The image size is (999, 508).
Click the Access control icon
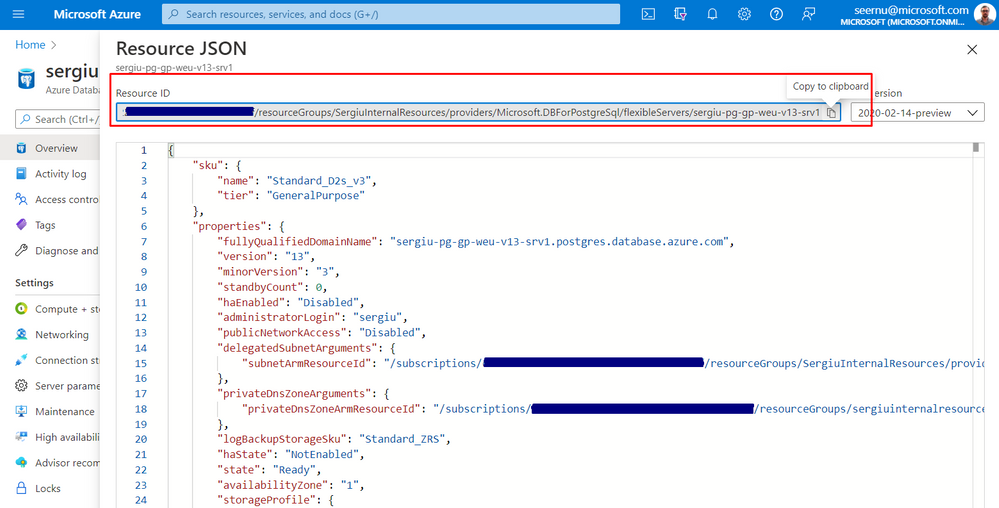pos(21,200)
